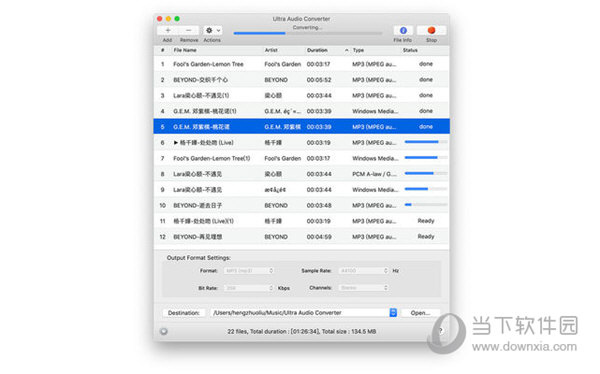The width and height of the screenshot is (600, 374).
Task: Click artist 'BEYOND' in row 10
Action: tap(276, 205)
